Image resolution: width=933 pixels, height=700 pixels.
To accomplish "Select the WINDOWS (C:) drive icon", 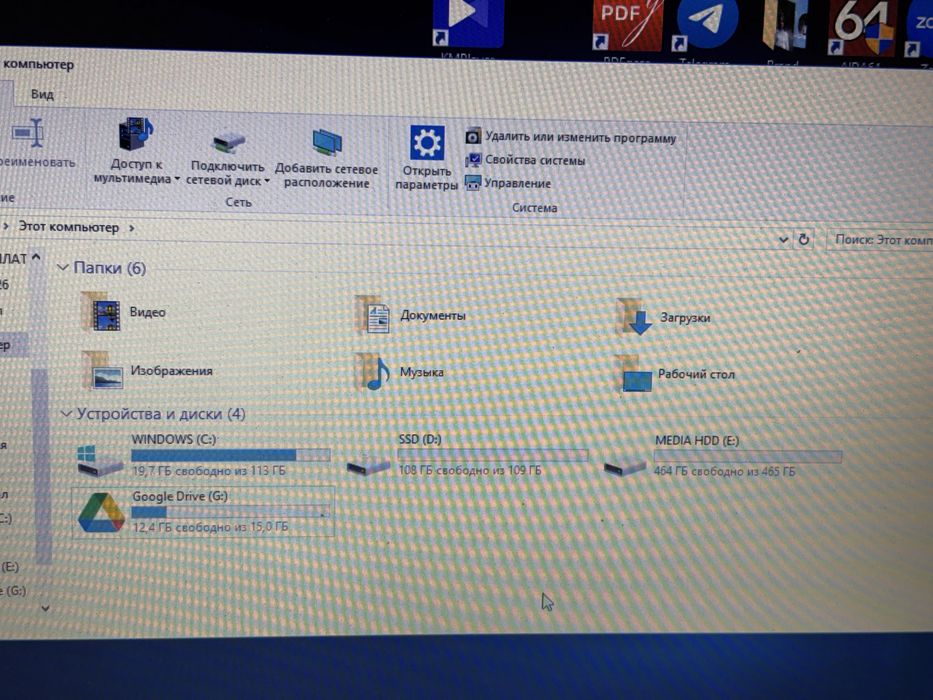I will click(100, 461).
